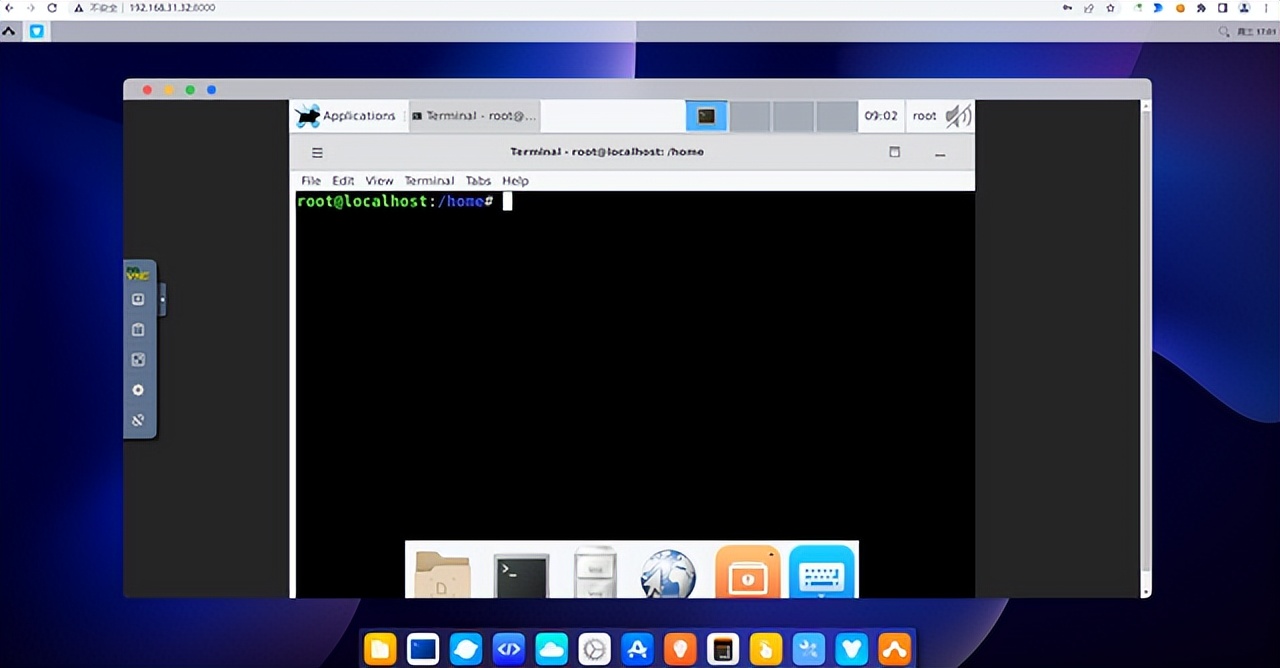Collapse the noVNC control bar handle
Viewport: 1280px width, 668px height.
point(162,298)
